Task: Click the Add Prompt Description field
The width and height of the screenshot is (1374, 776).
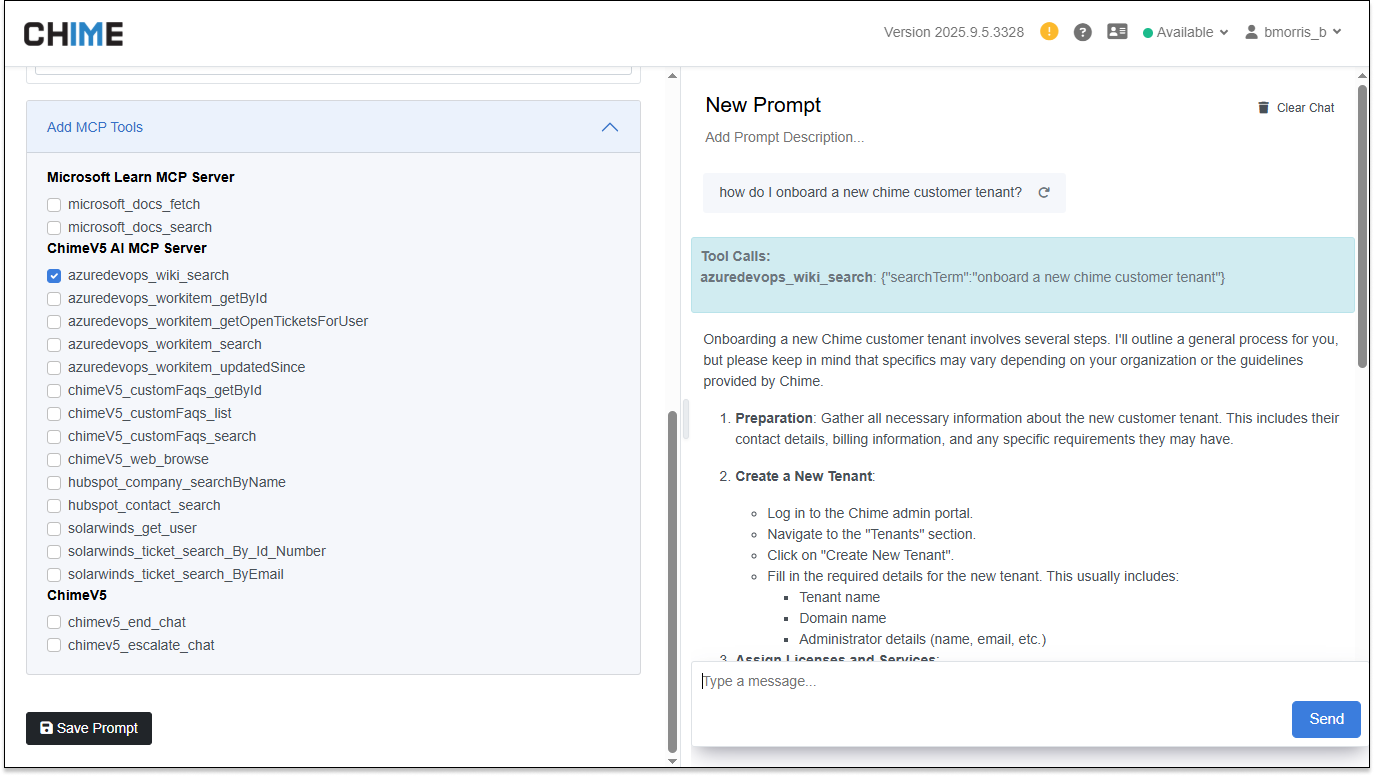Action: 785,137
